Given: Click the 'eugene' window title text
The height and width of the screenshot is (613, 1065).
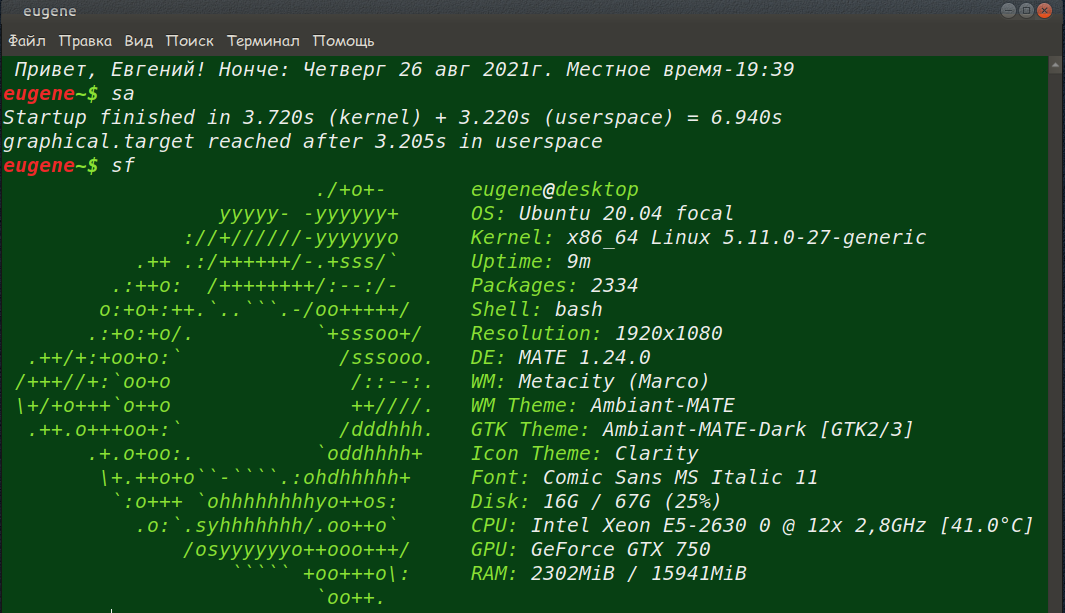Looking at the screenshot, I should pos(50,11).
